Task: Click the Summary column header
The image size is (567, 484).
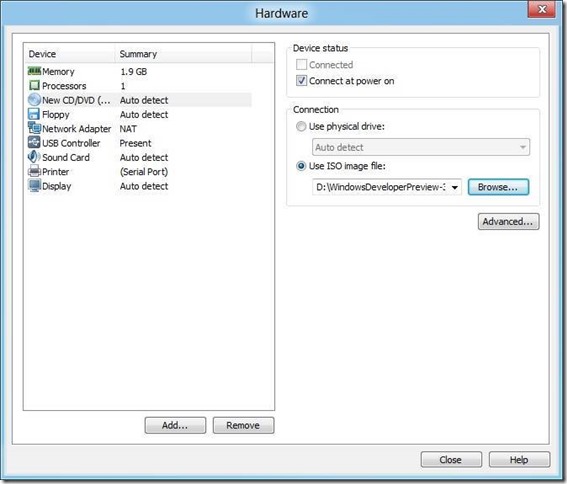Action: 183,54
